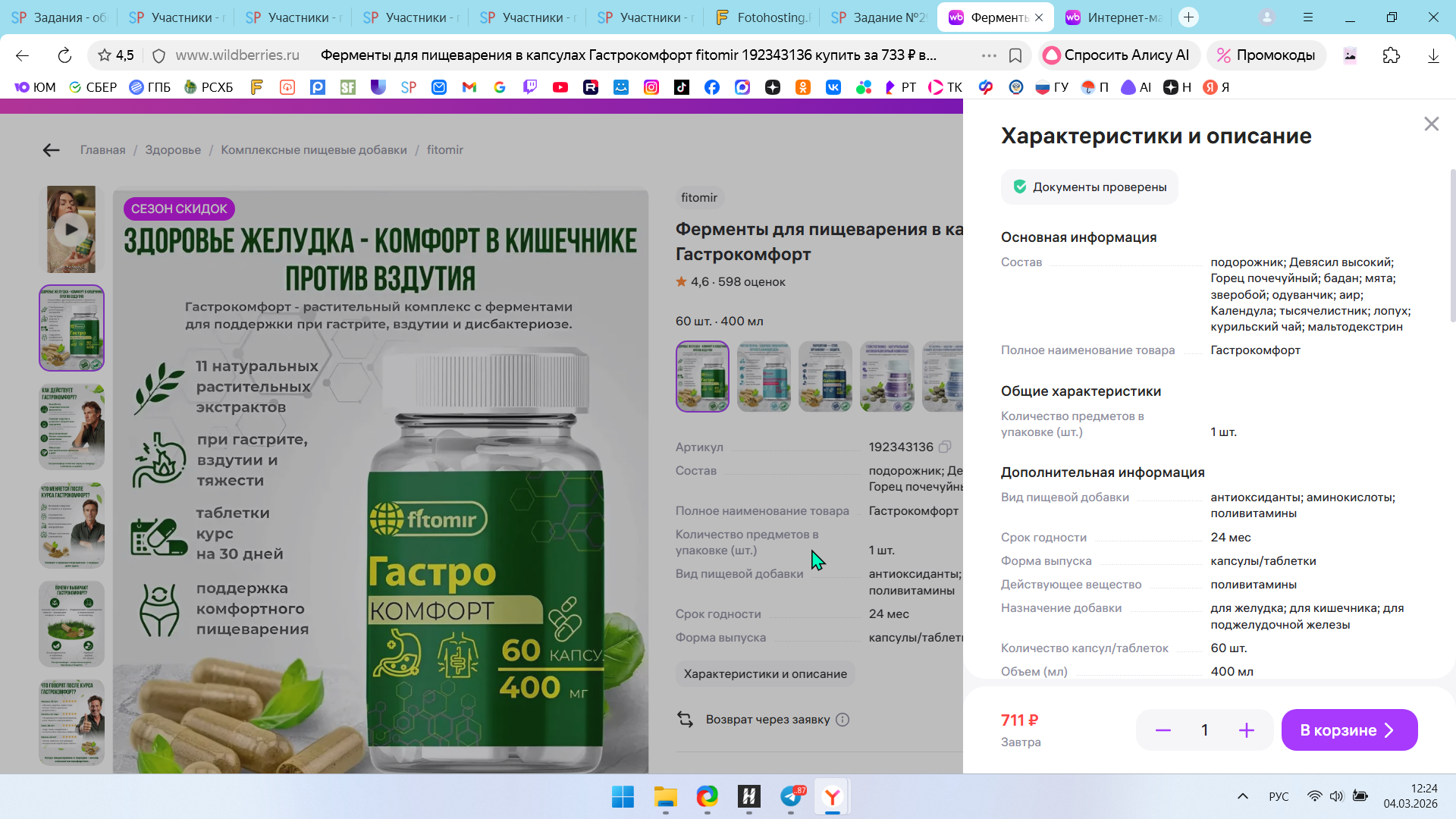Click the copy article number icon
This screenshot has width=1456, height=819.
click(x=944, y=447)
